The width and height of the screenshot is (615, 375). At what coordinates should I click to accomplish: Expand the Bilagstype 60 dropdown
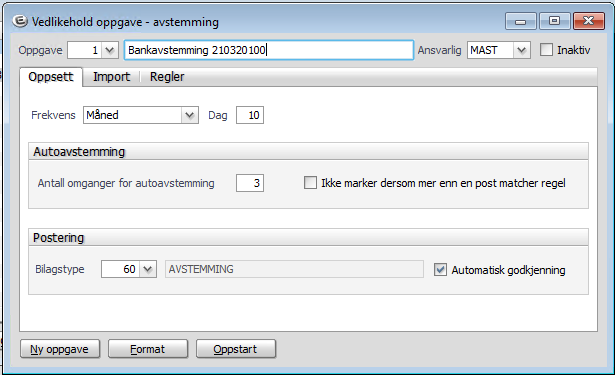click(148, 269)
